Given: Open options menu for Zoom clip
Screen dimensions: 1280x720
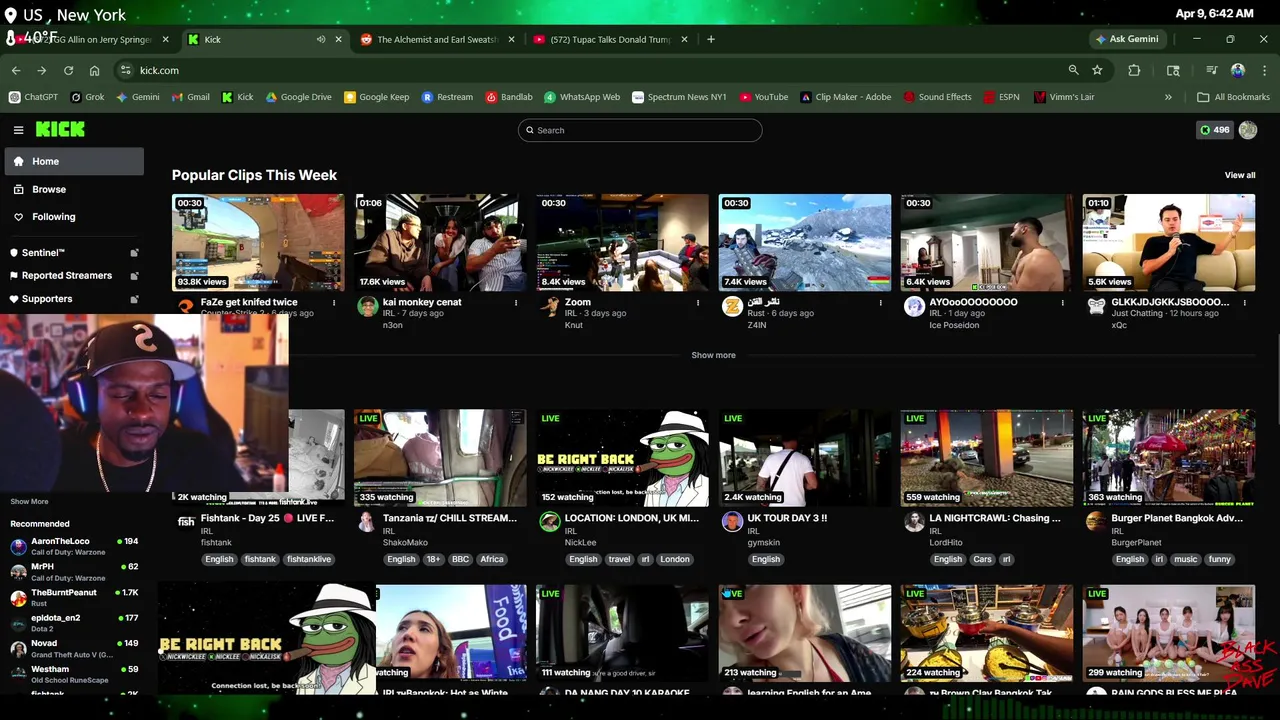Looking at the screenshot, I should (698, 302).
